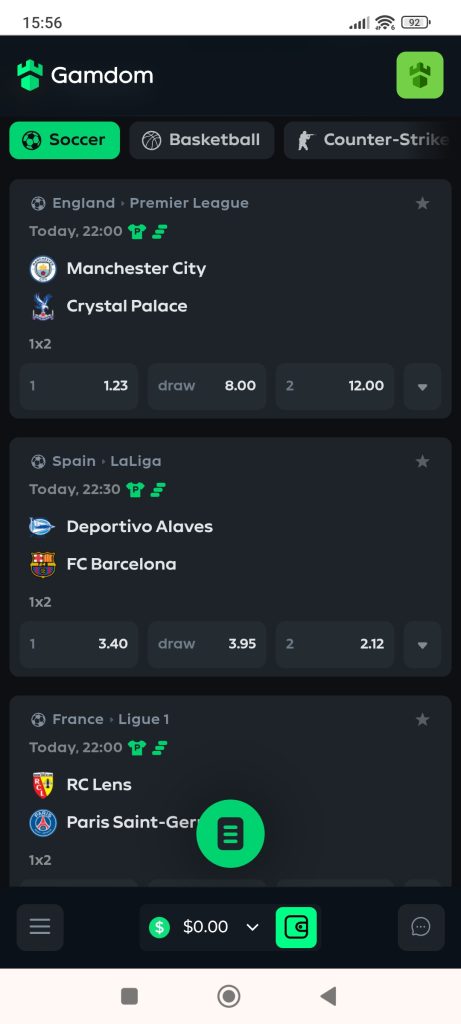Tap the floating green bet slip button
The image size is (461, 1024).
point(230,833)
